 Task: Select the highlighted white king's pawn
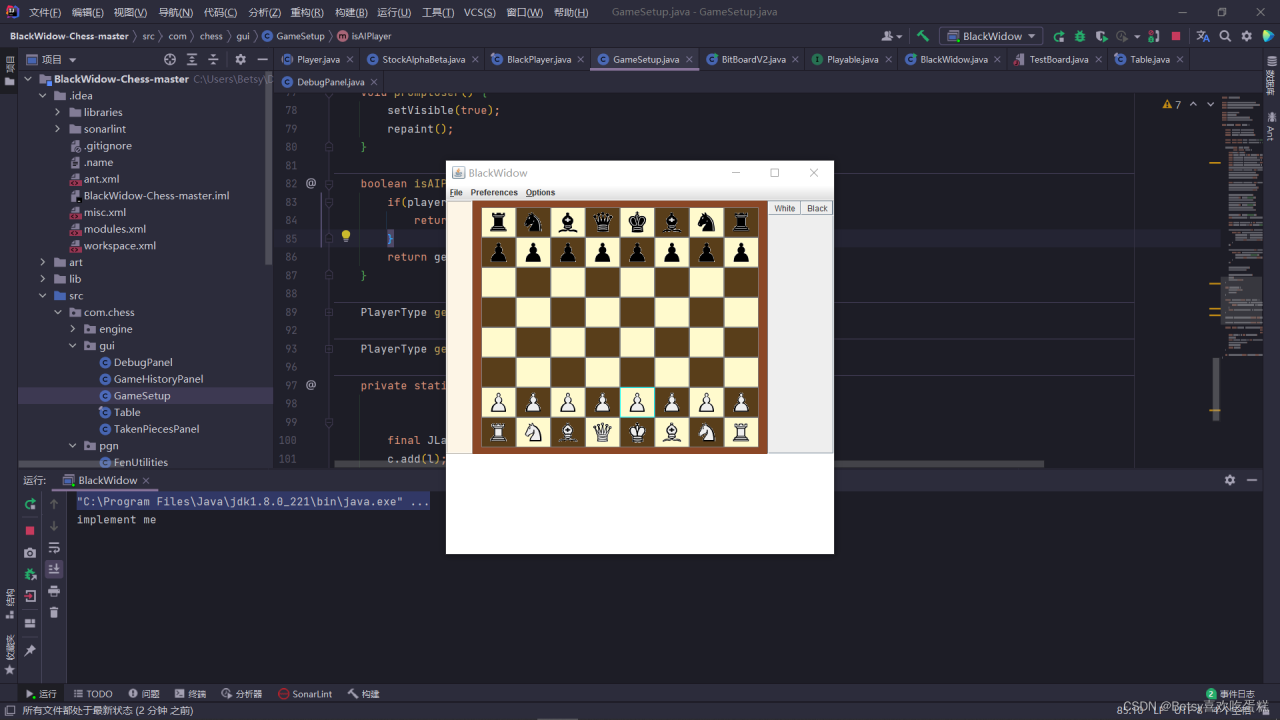click(x=637, y=403)
